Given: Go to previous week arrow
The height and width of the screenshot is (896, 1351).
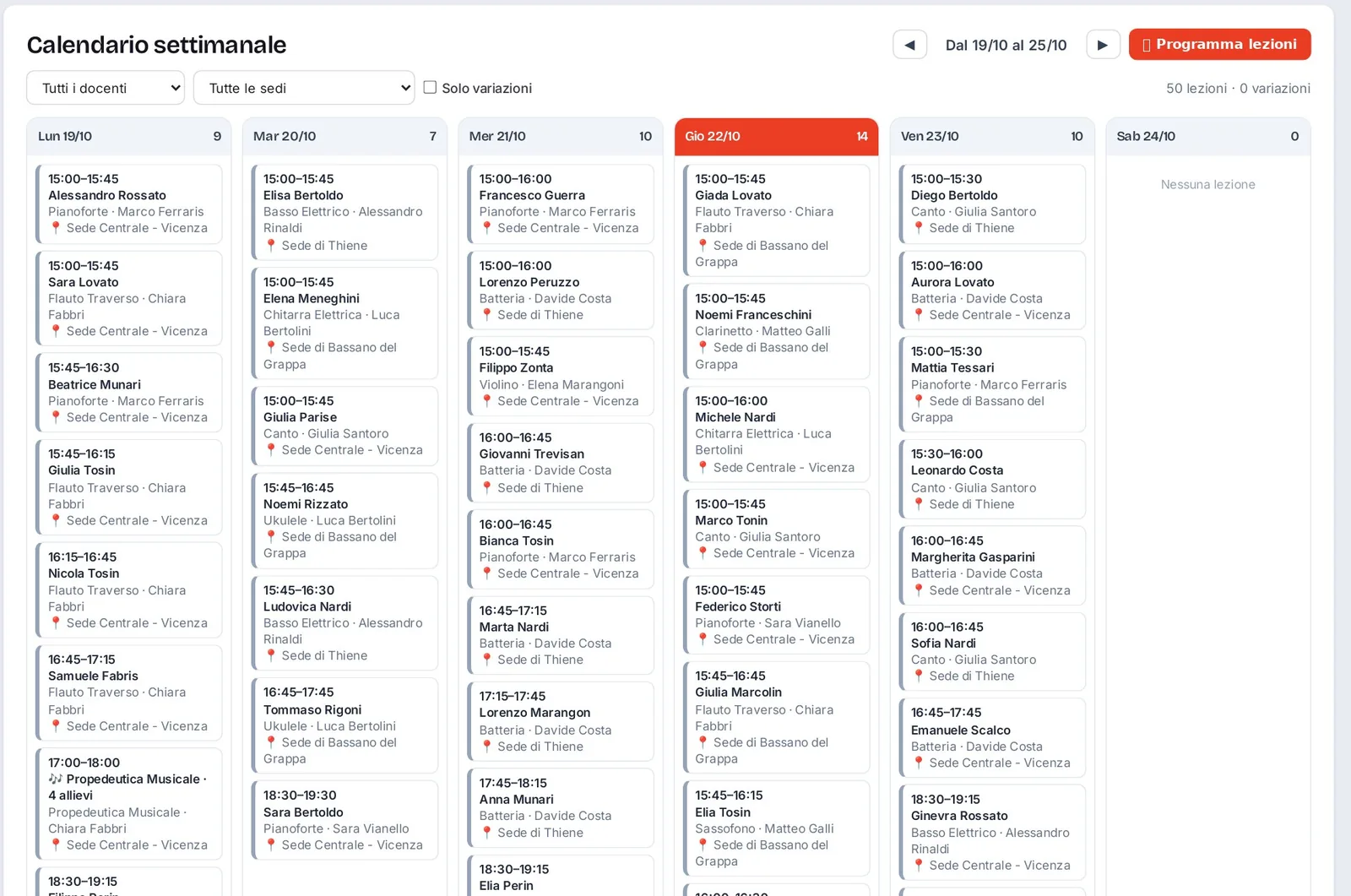Looking at the screenshot, I should 909,45.
